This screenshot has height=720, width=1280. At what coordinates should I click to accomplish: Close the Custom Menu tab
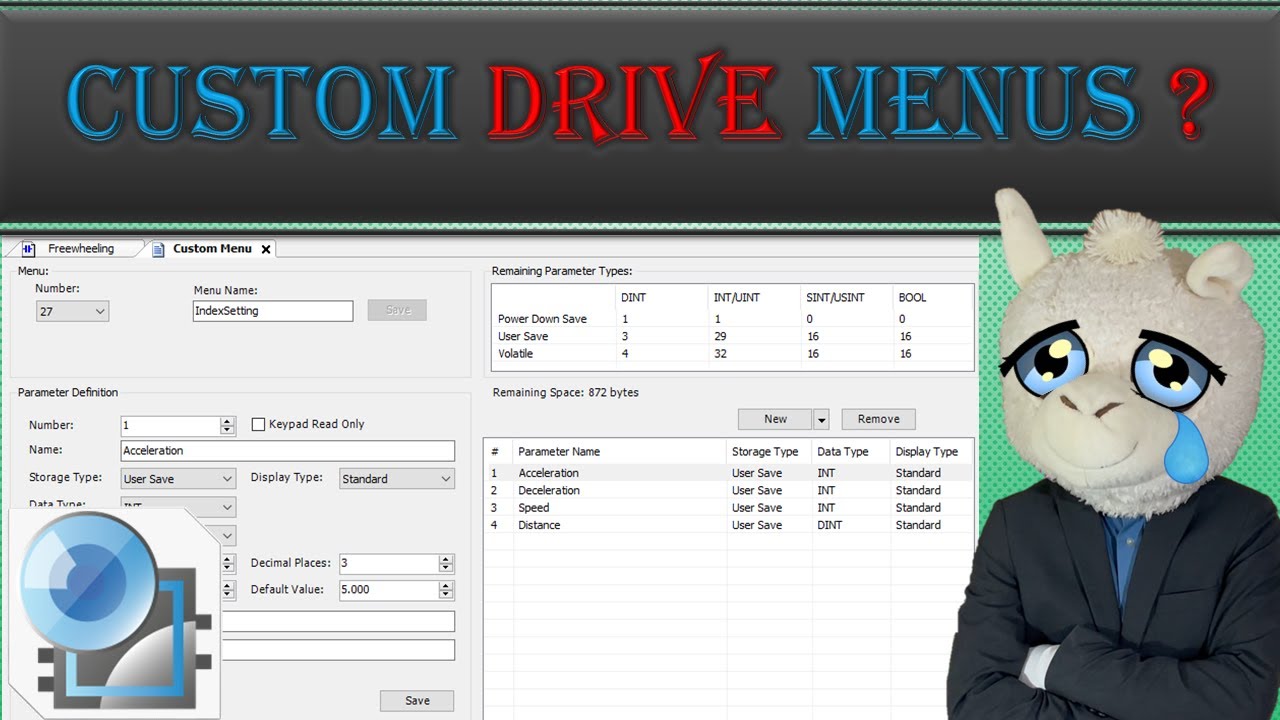(265, 250)
